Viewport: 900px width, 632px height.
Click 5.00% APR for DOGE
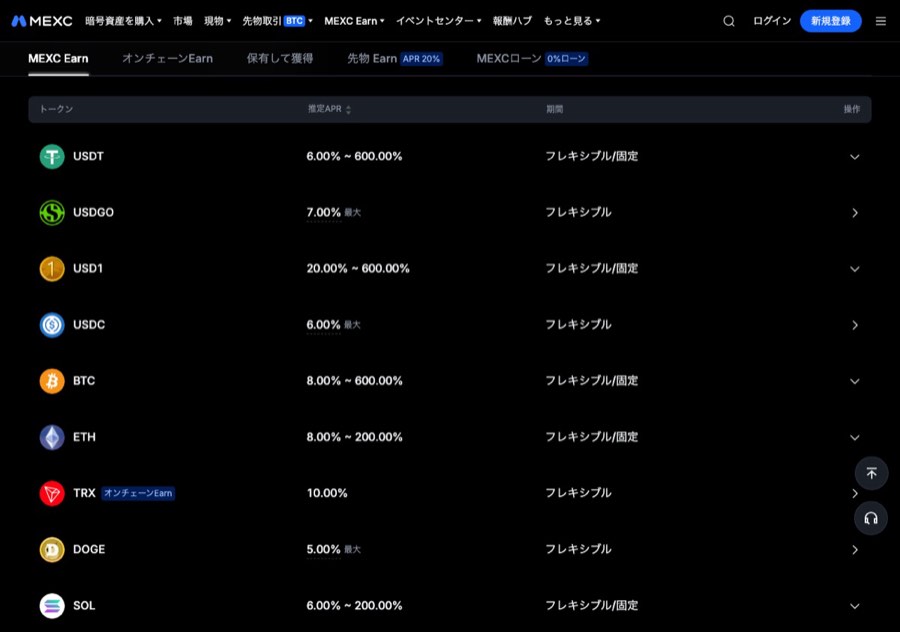click(x=324, y=549)
